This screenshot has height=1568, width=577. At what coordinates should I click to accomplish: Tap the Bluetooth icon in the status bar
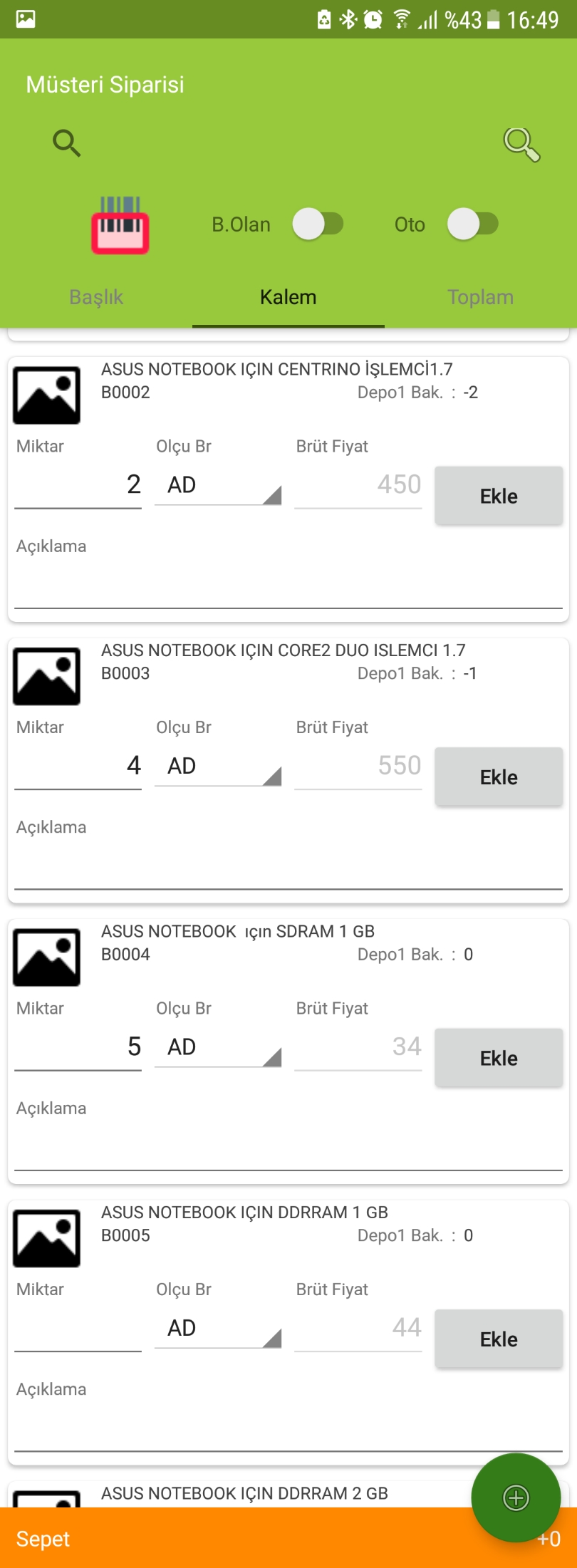[x=348, y=19]
